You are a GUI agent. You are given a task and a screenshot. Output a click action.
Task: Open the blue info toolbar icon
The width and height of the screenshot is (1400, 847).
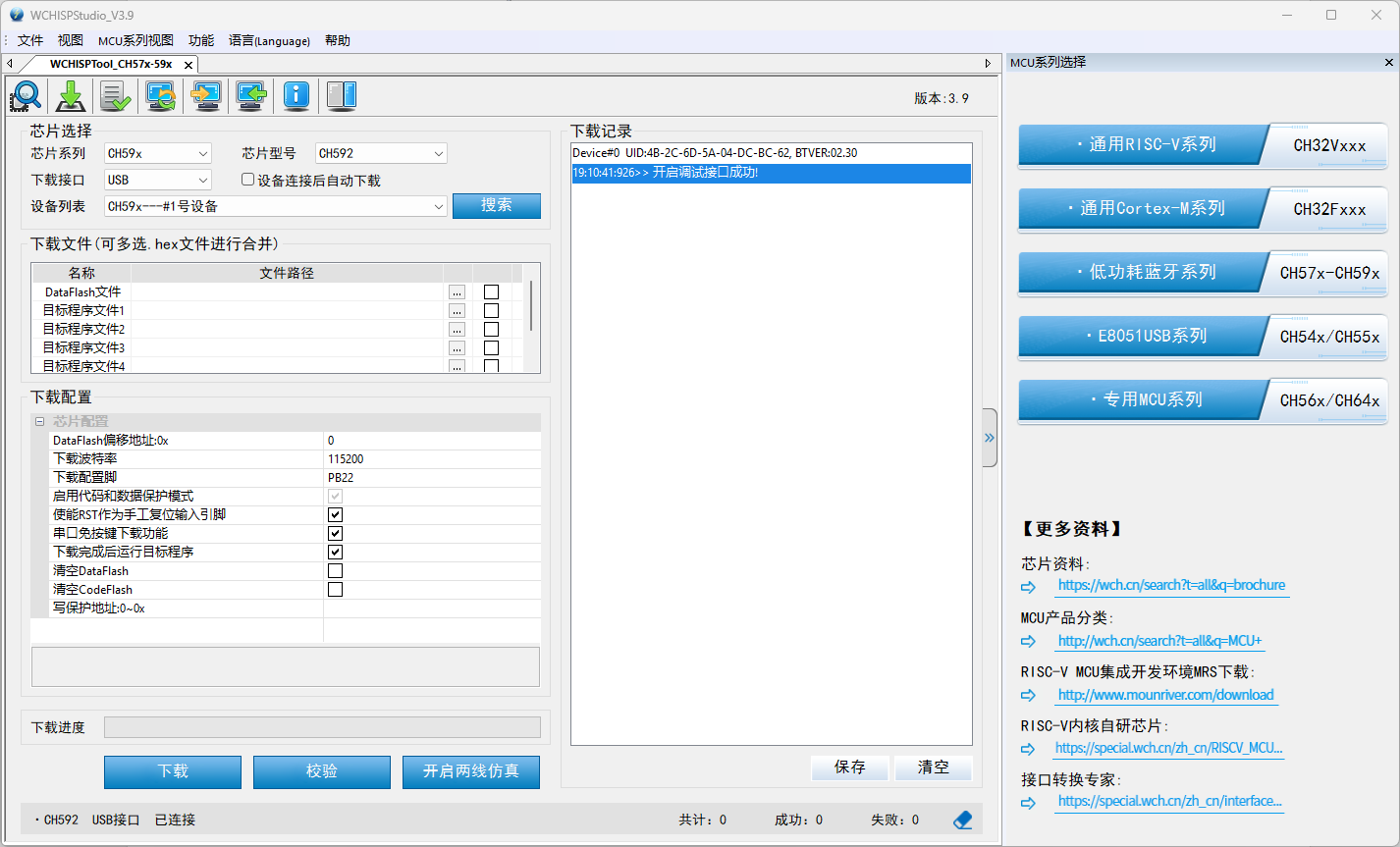tap(296, 96)
